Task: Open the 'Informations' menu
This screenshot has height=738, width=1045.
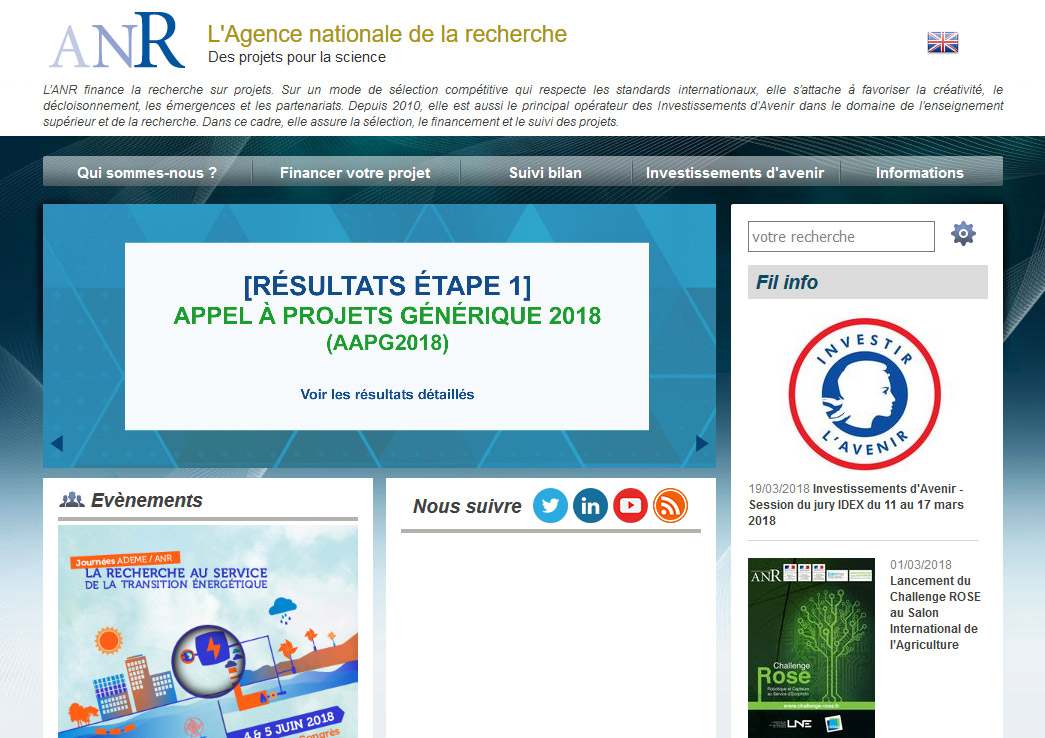Action: click(x=919, y=172)
